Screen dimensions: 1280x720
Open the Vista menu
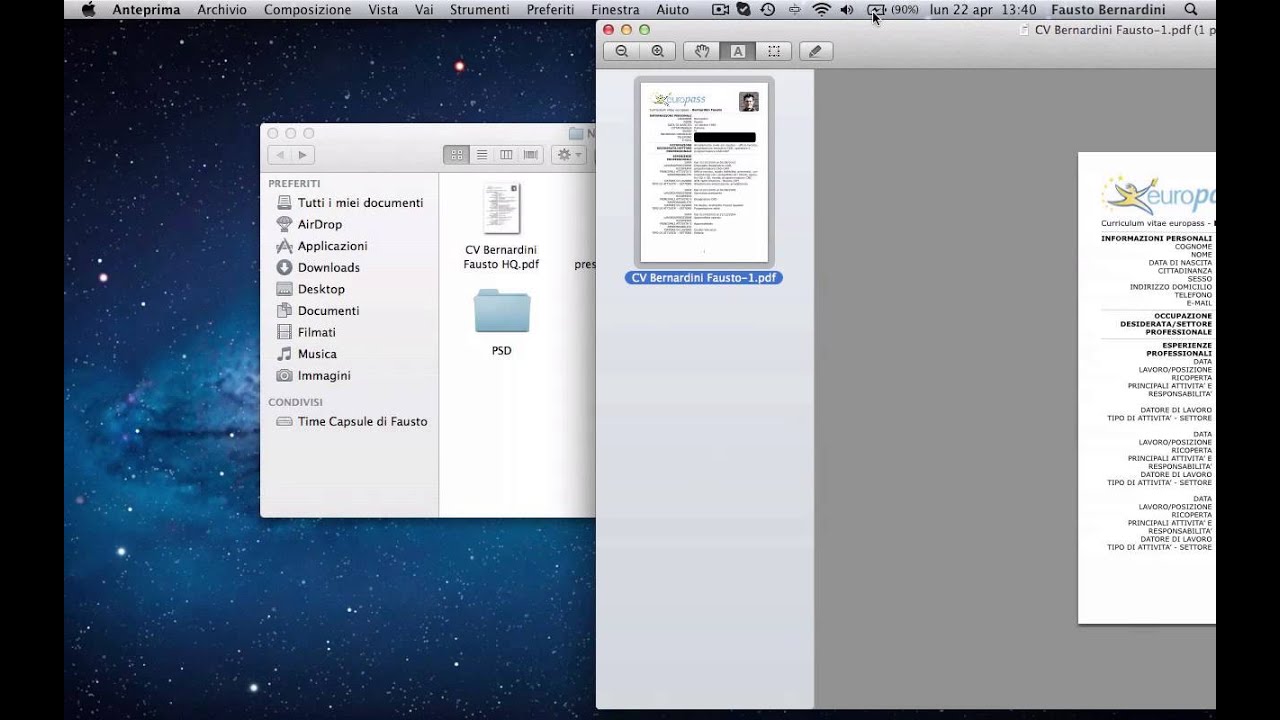click(x=383, y=10)
